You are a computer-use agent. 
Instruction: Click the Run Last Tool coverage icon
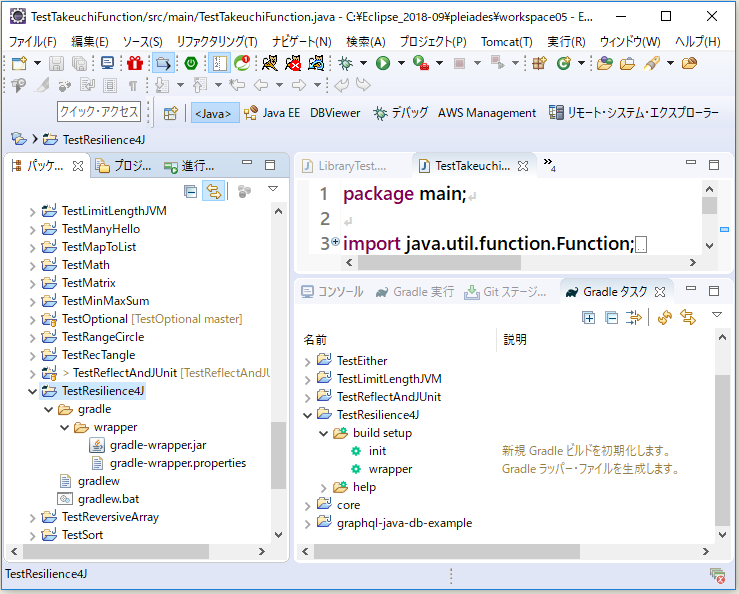click(x=421, y=63)
